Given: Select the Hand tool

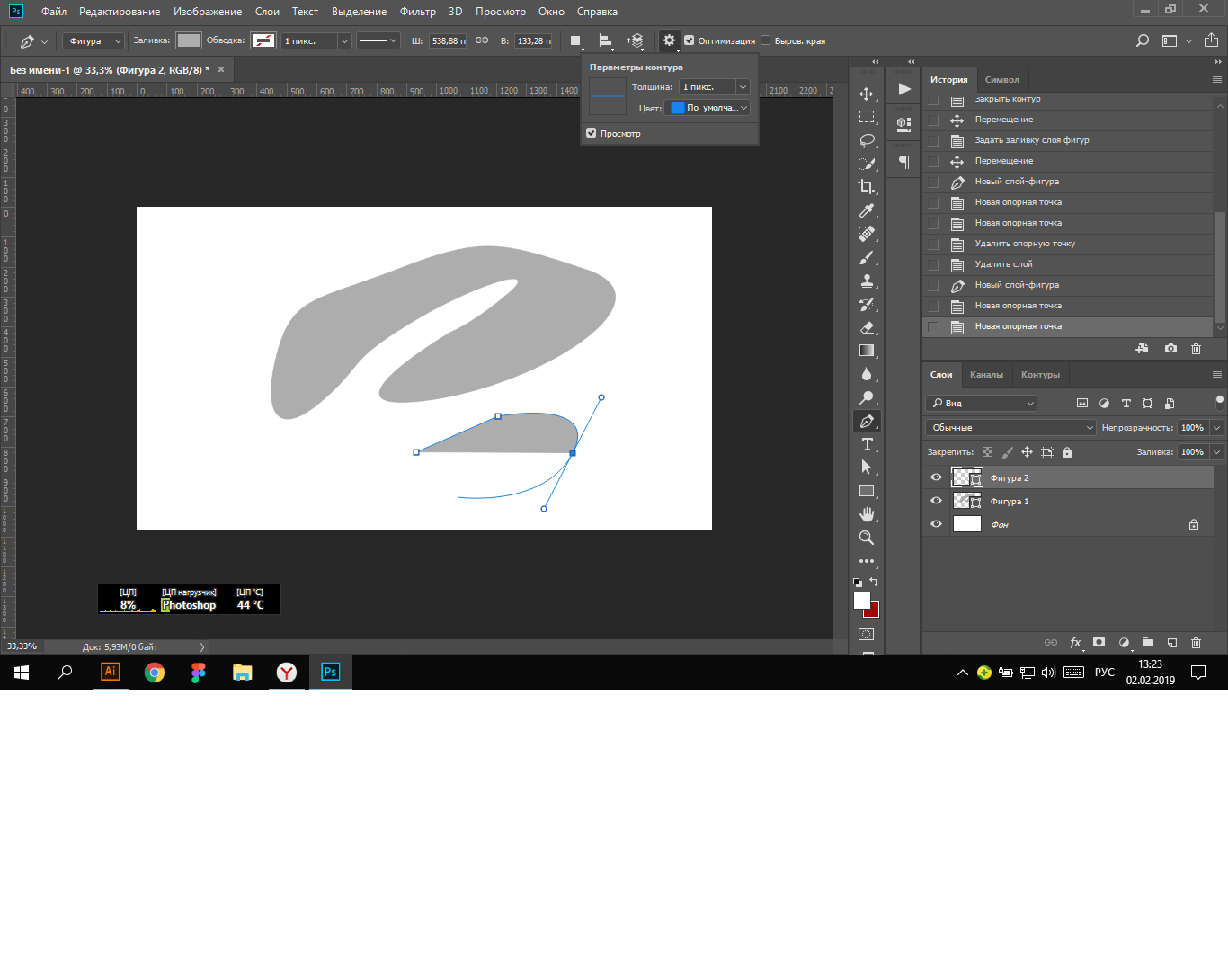Looking at the screenshot, I should coord(867,514).
